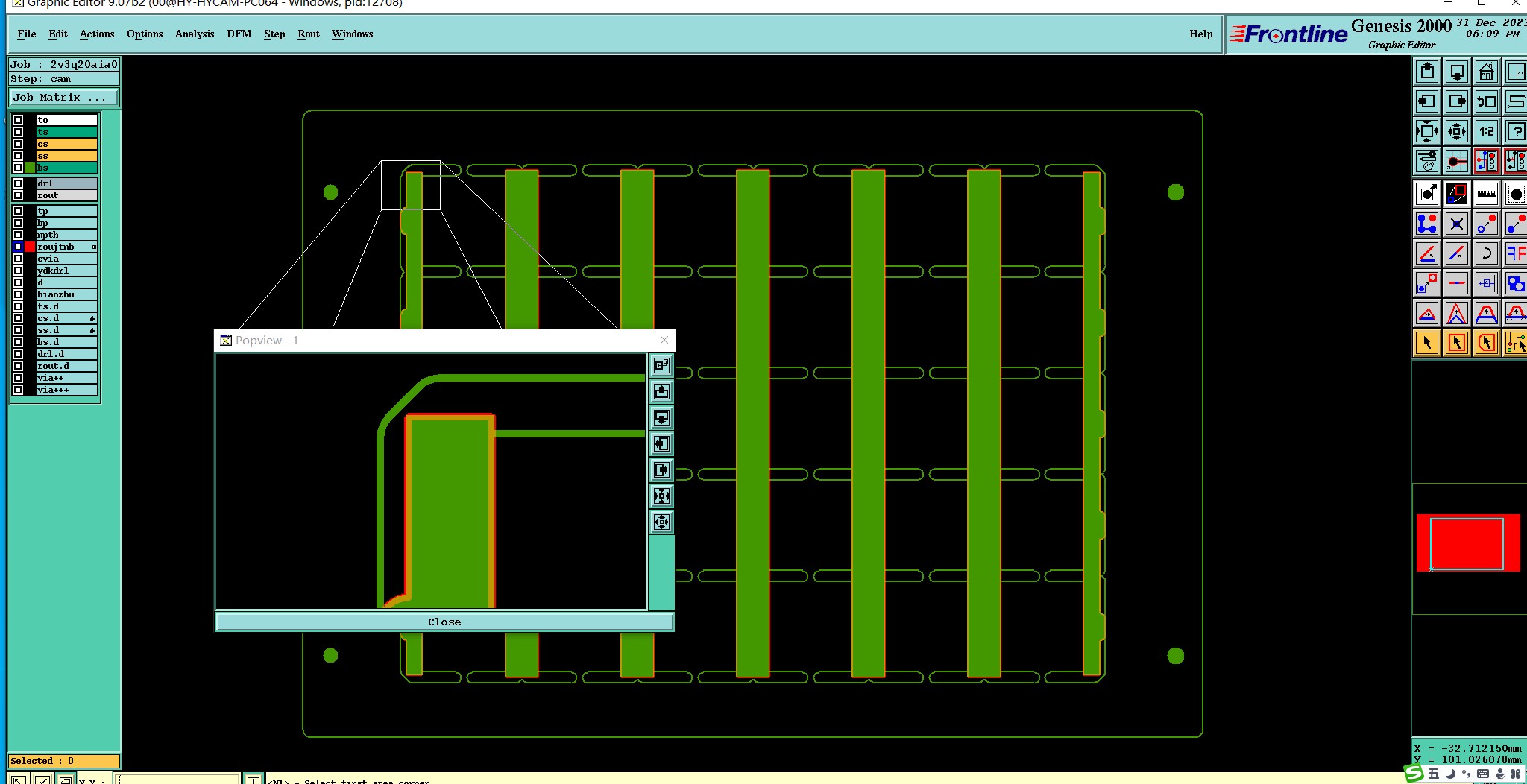
Task: Toggle display checkbox for layer 'rout'
Action: pos(18,195)
